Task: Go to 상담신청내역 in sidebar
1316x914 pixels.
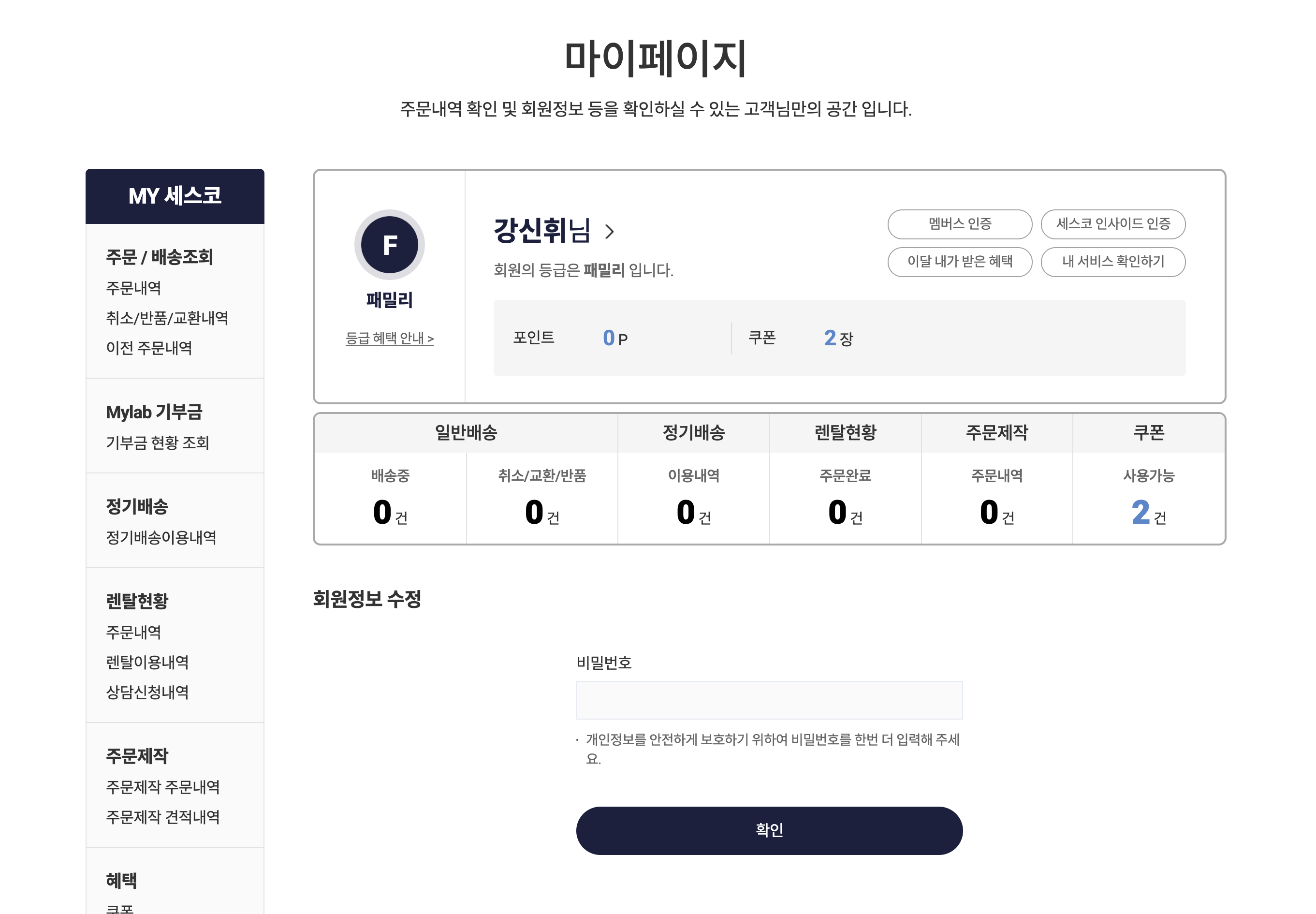Action: coord(147,692)
